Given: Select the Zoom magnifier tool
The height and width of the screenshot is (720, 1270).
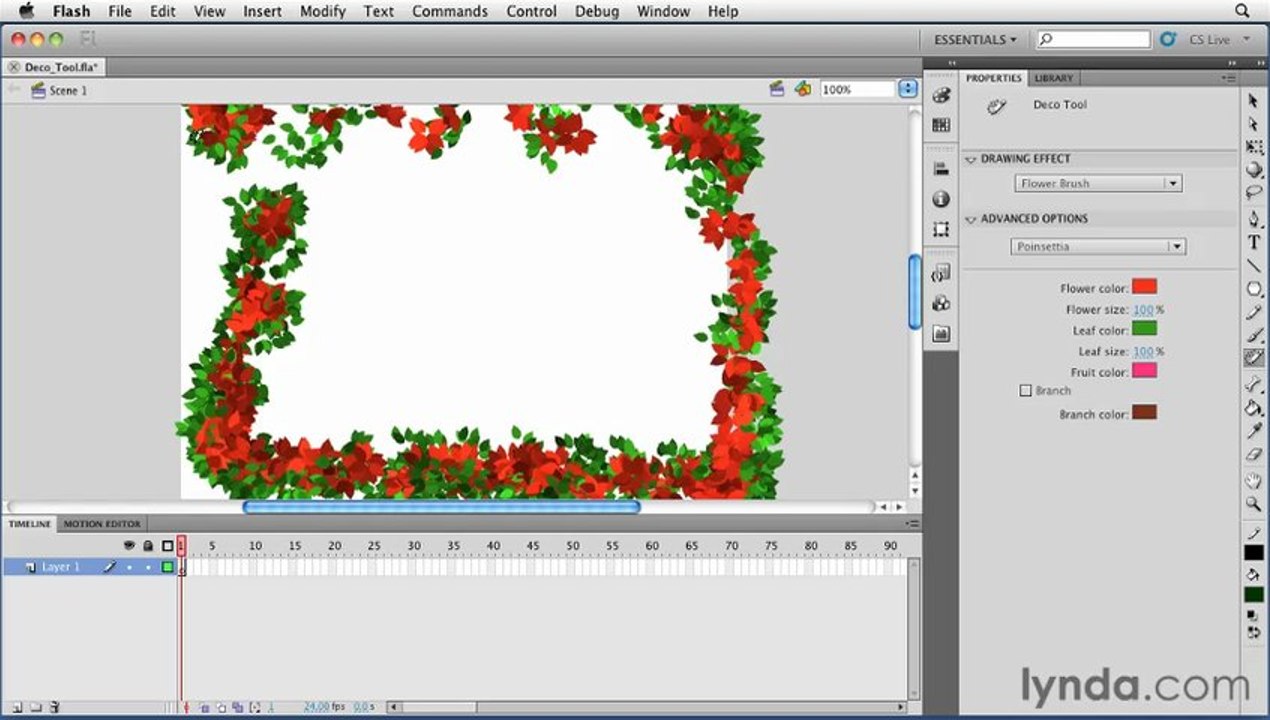Looking at the screenshot, I should pos(1253,503).
